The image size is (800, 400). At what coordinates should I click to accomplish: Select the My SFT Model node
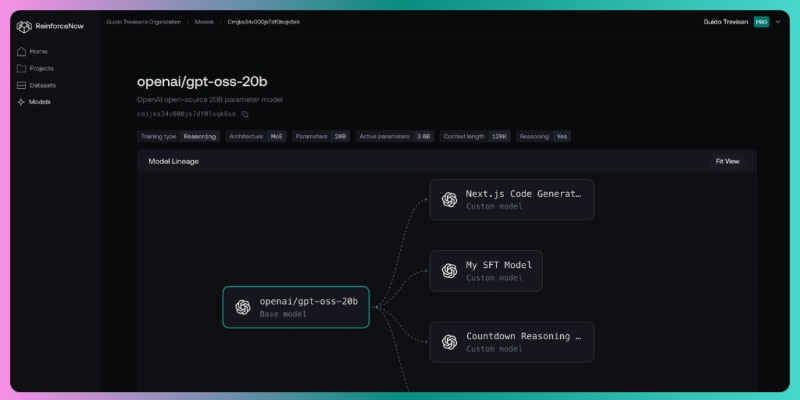486,271
